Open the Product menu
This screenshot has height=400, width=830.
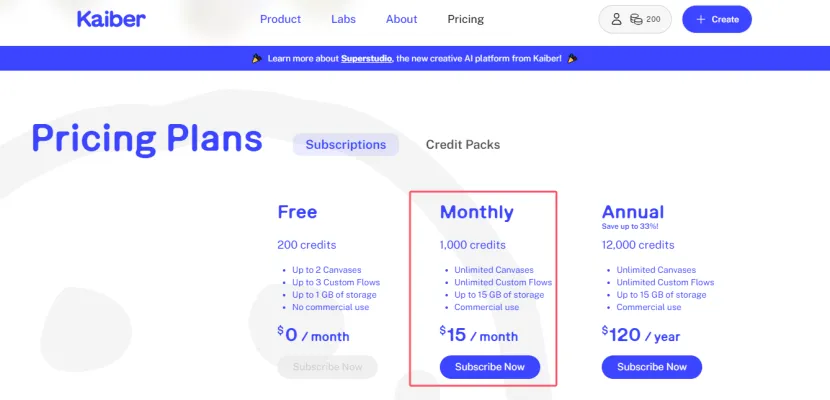(x=280, y=19)
